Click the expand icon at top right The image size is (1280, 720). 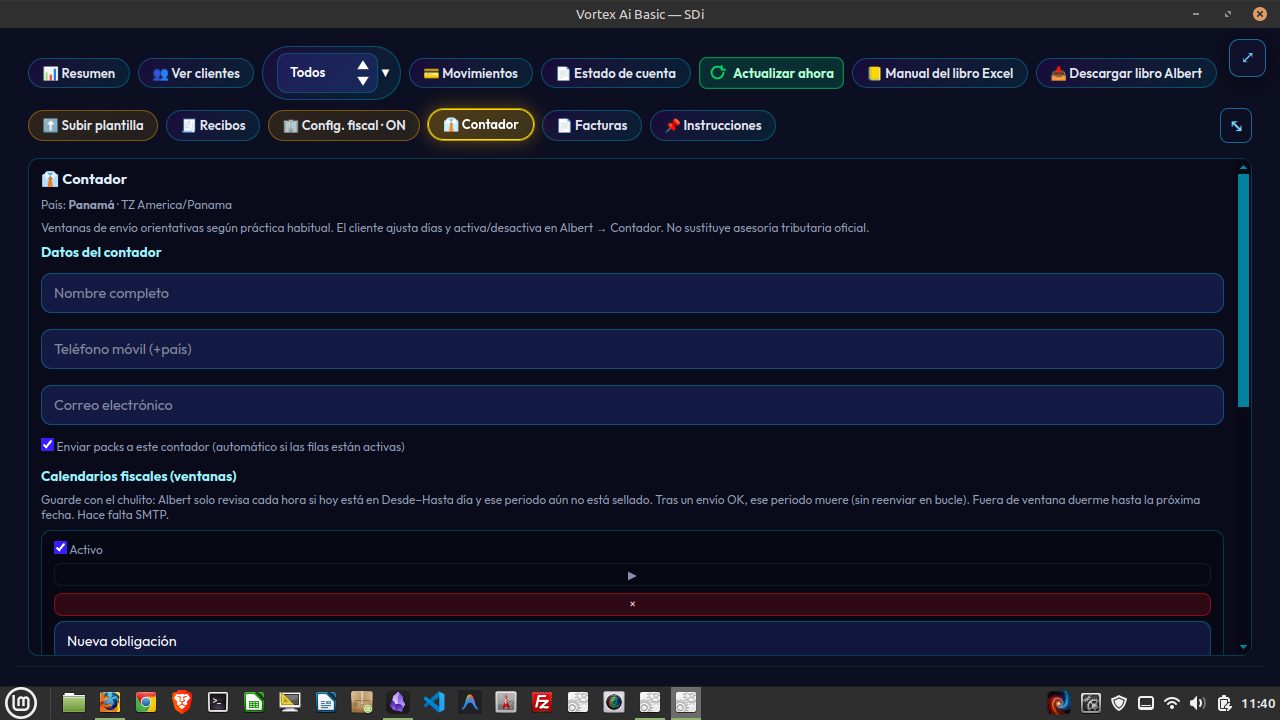coord(1247,57)
